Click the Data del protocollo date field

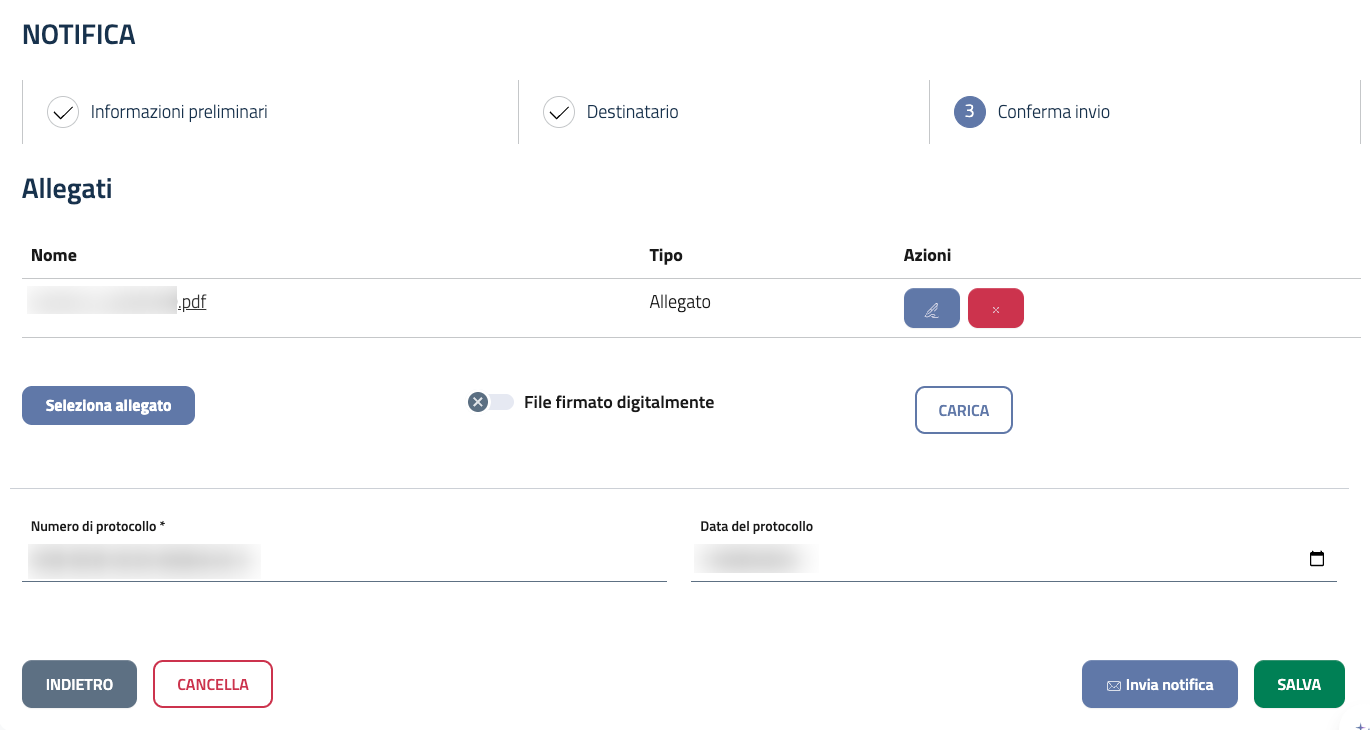[x=990, y=560]
